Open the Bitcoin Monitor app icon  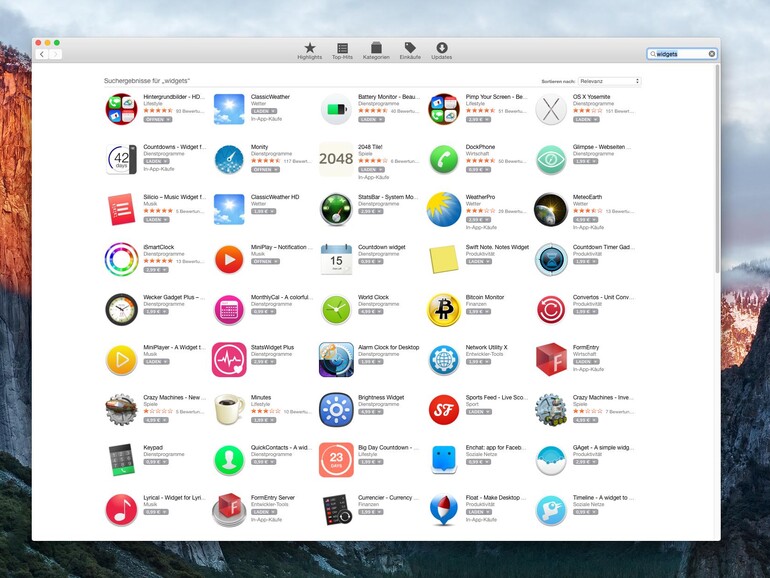tap(444, 309)
